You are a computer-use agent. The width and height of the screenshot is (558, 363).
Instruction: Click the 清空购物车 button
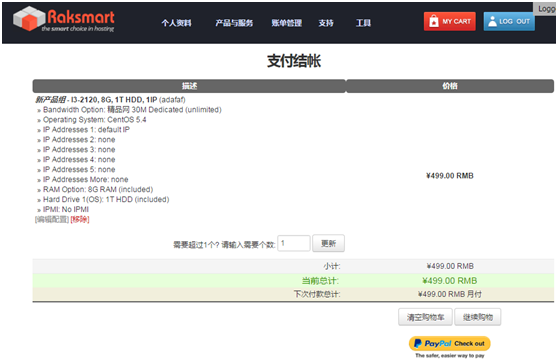pos(425,317)
